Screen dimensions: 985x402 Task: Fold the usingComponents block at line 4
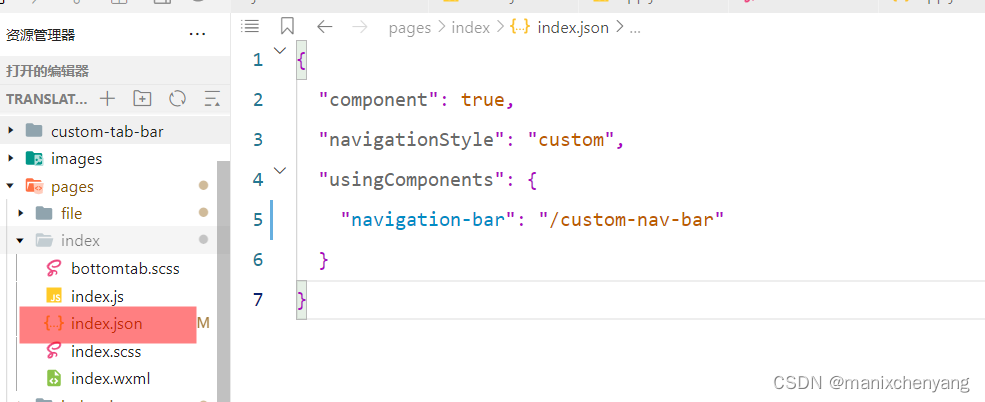pyautogui.click(x=280, y=170)
